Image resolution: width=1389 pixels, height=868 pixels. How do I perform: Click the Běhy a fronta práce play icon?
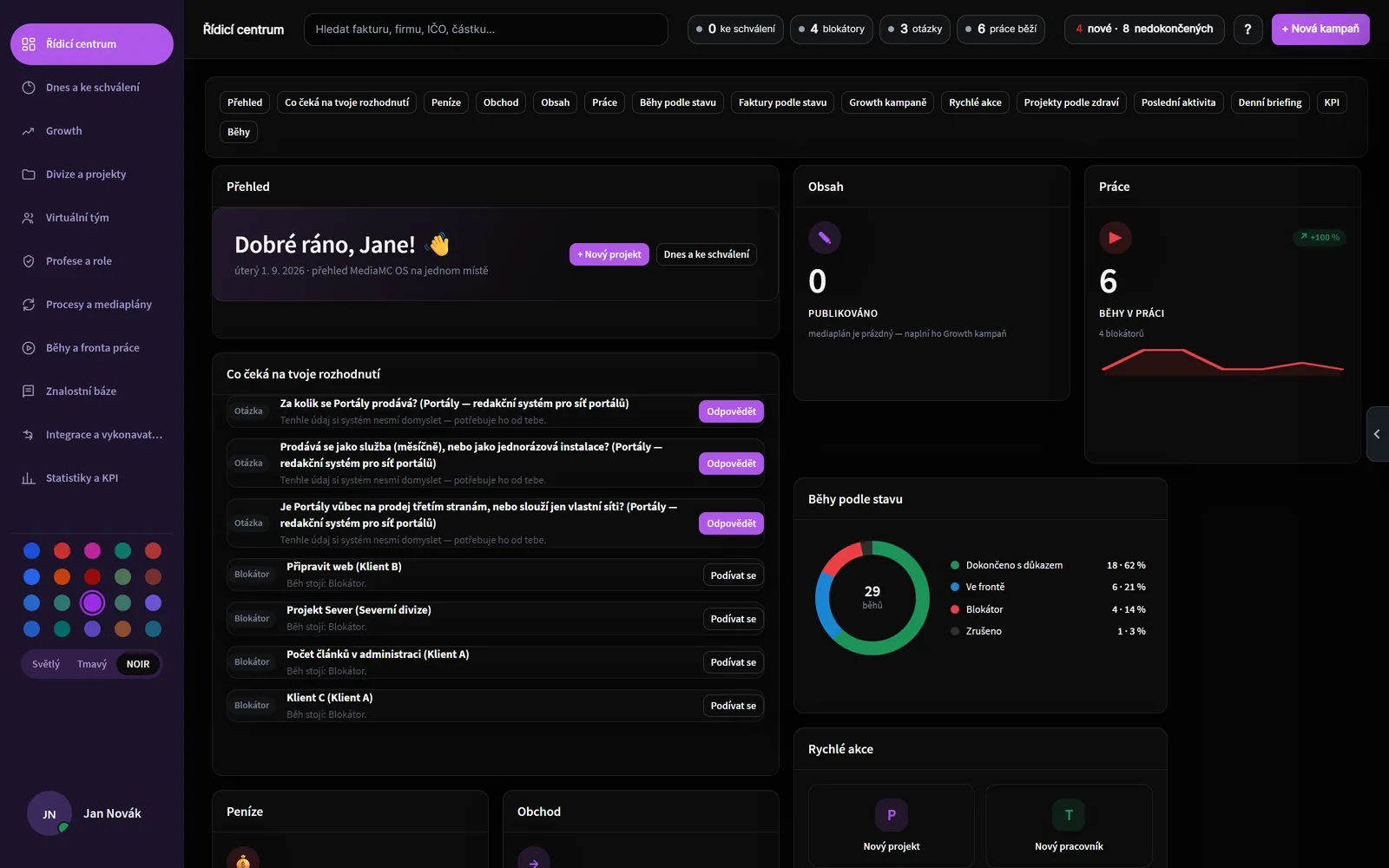pyautogui.click(x=29, y=348)
